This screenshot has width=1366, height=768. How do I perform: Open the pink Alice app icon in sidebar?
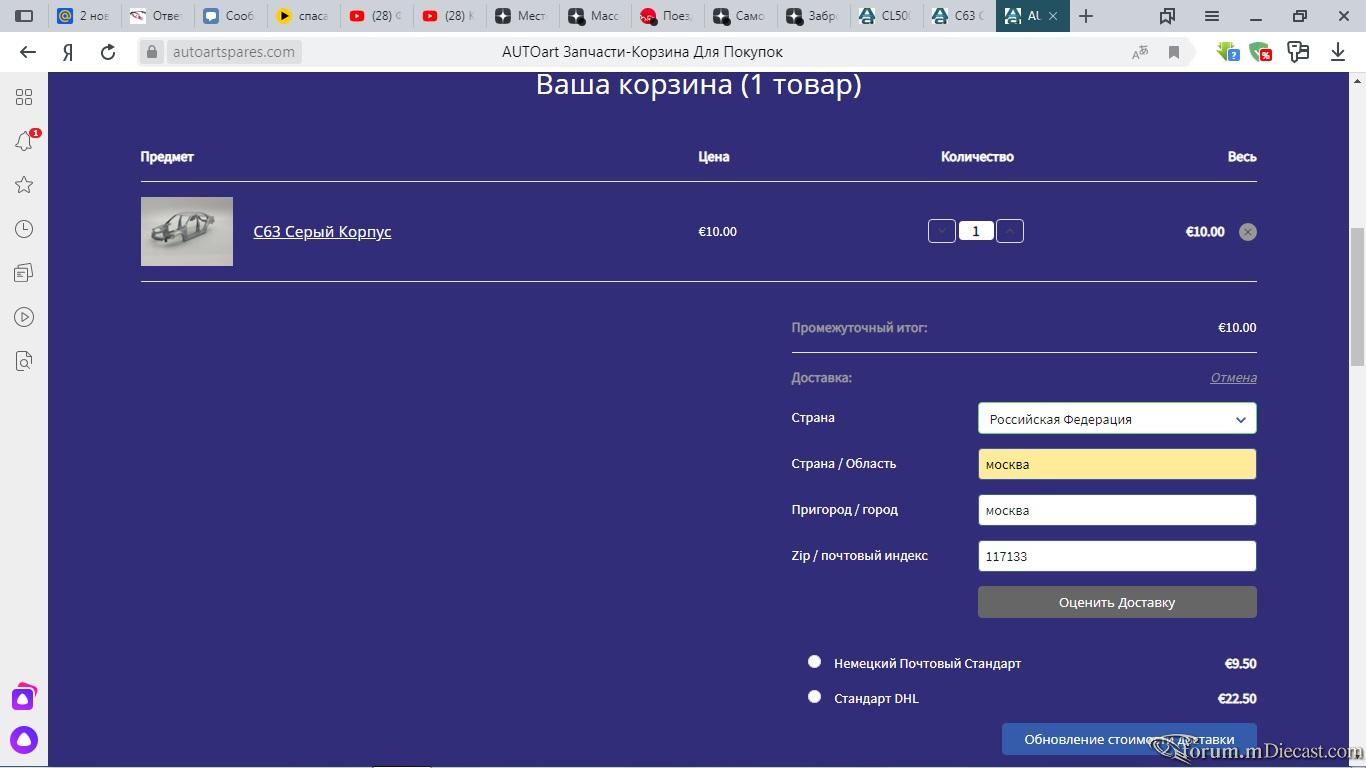(x=24, y=696)
